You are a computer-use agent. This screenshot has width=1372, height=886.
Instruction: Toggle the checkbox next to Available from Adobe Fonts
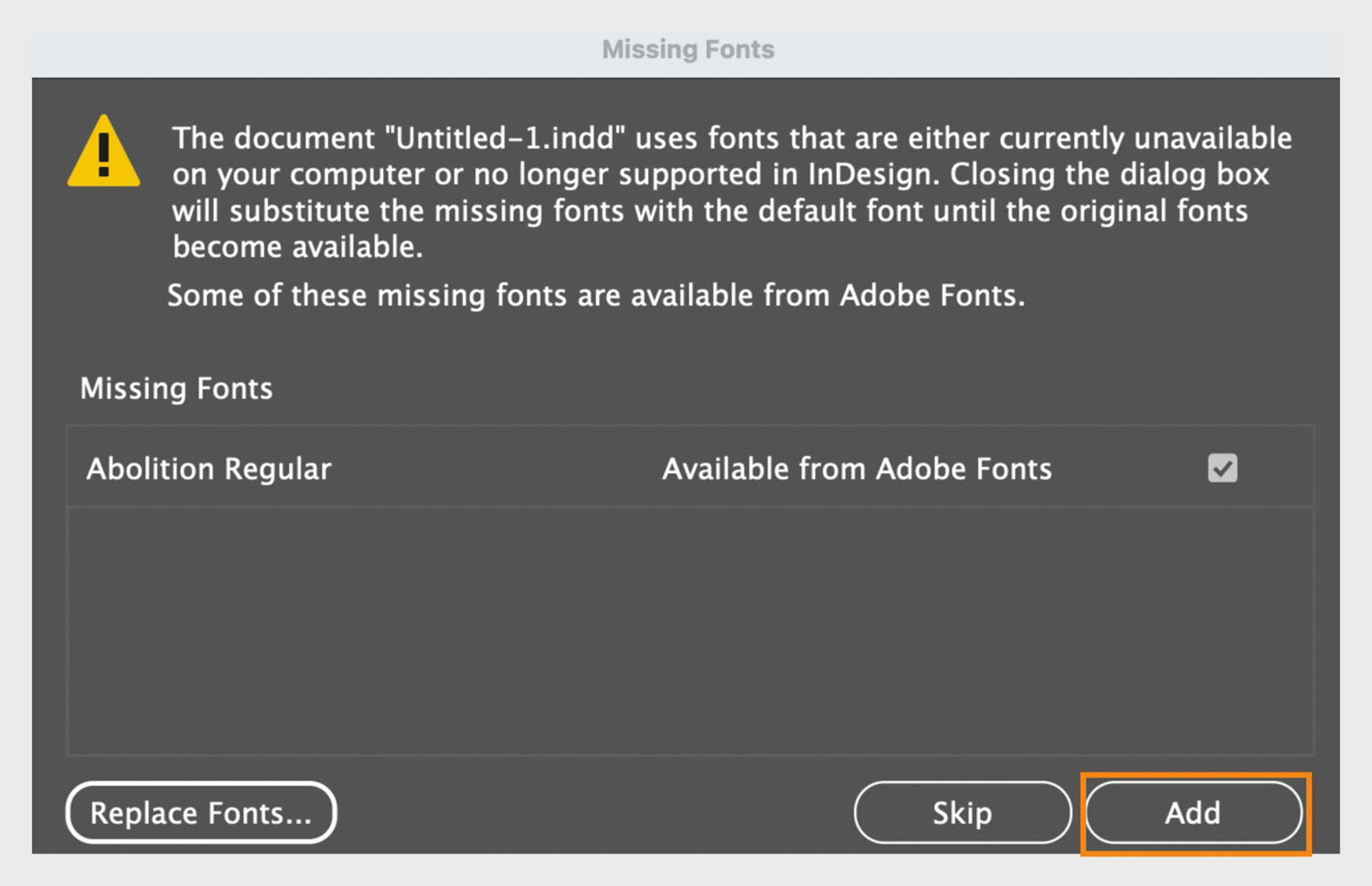pos(1222,468)
